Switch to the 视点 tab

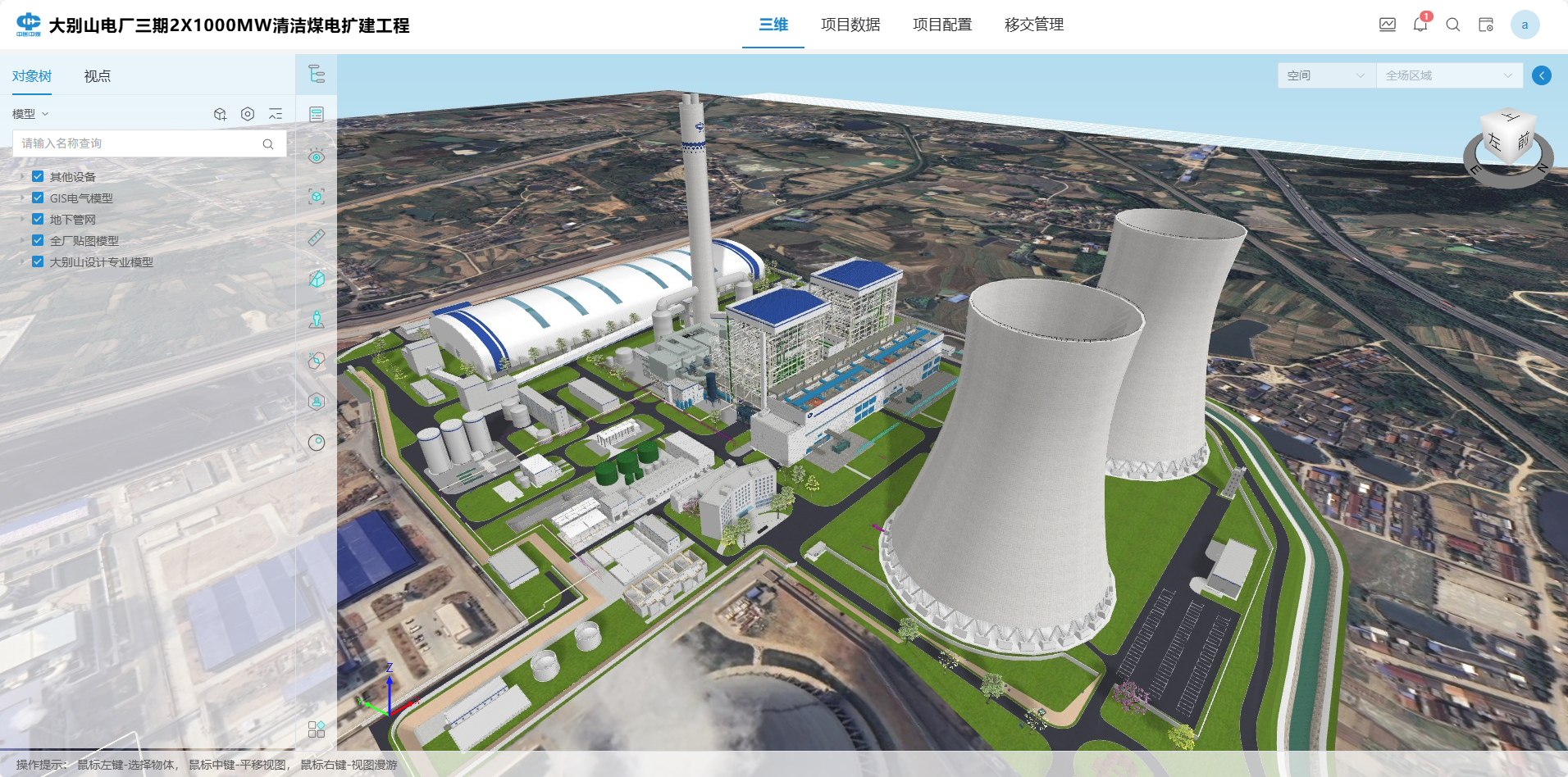[97, 76]
